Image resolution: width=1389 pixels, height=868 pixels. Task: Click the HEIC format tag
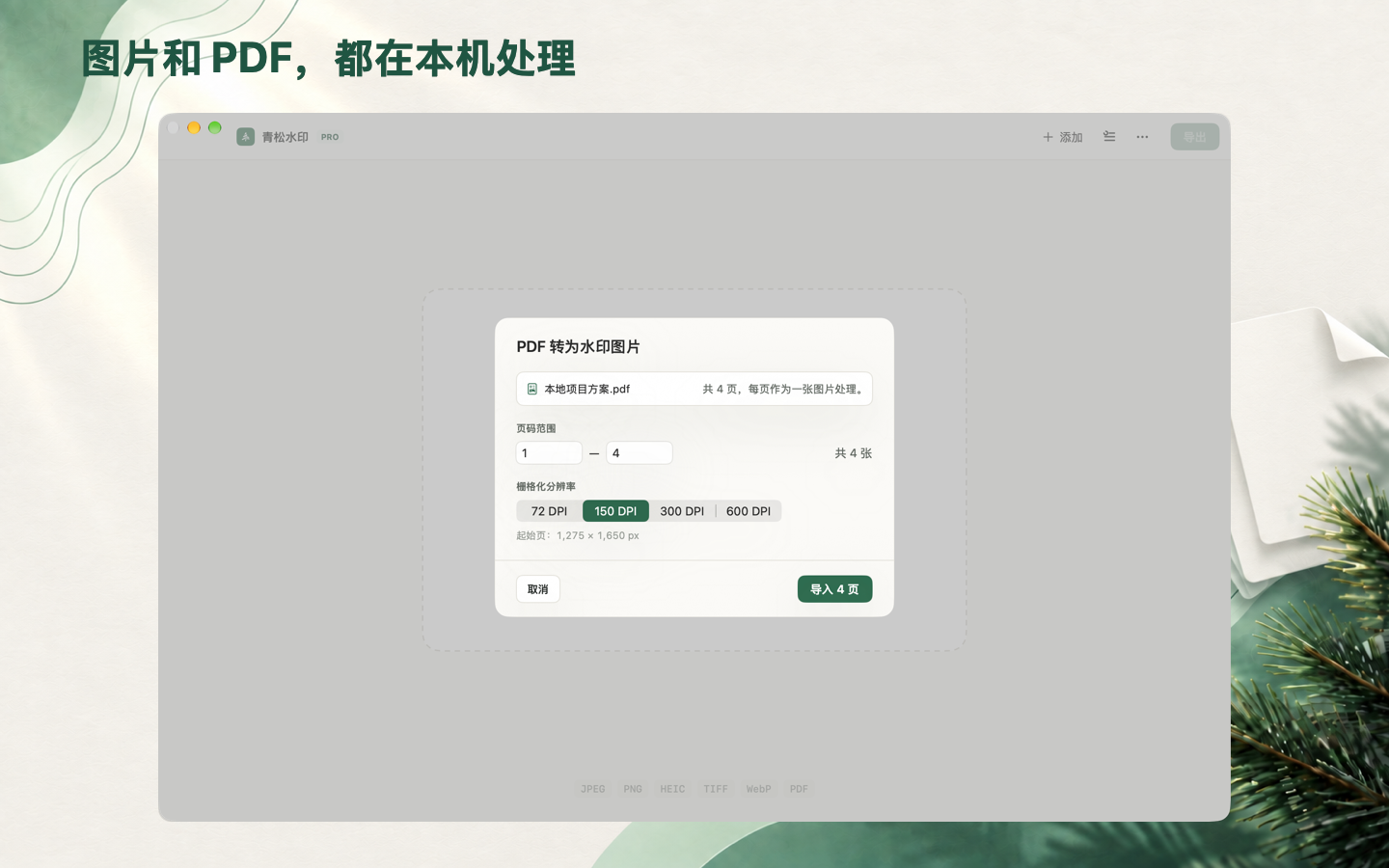672,789
